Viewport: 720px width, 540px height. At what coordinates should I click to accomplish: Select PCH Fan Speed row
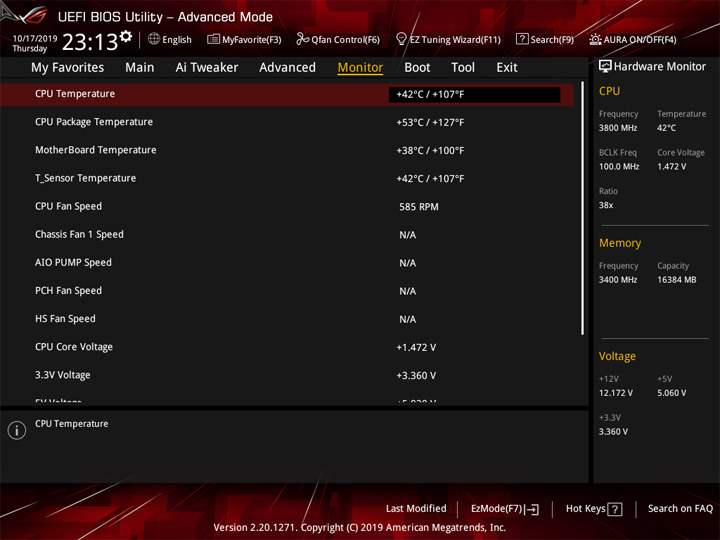(x=287, y=291)
